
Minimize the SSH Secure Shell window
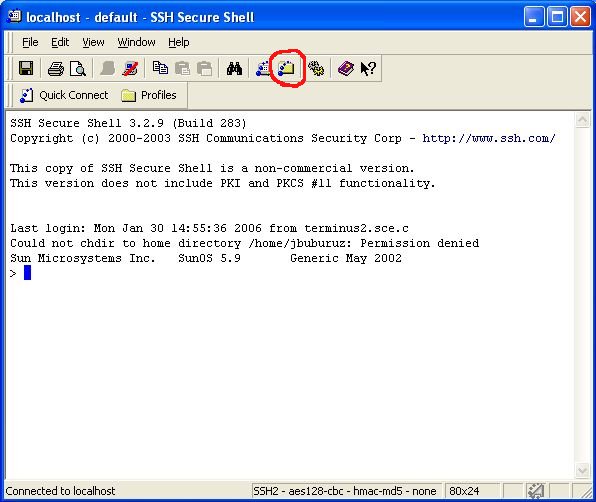[x=533, y=17]
